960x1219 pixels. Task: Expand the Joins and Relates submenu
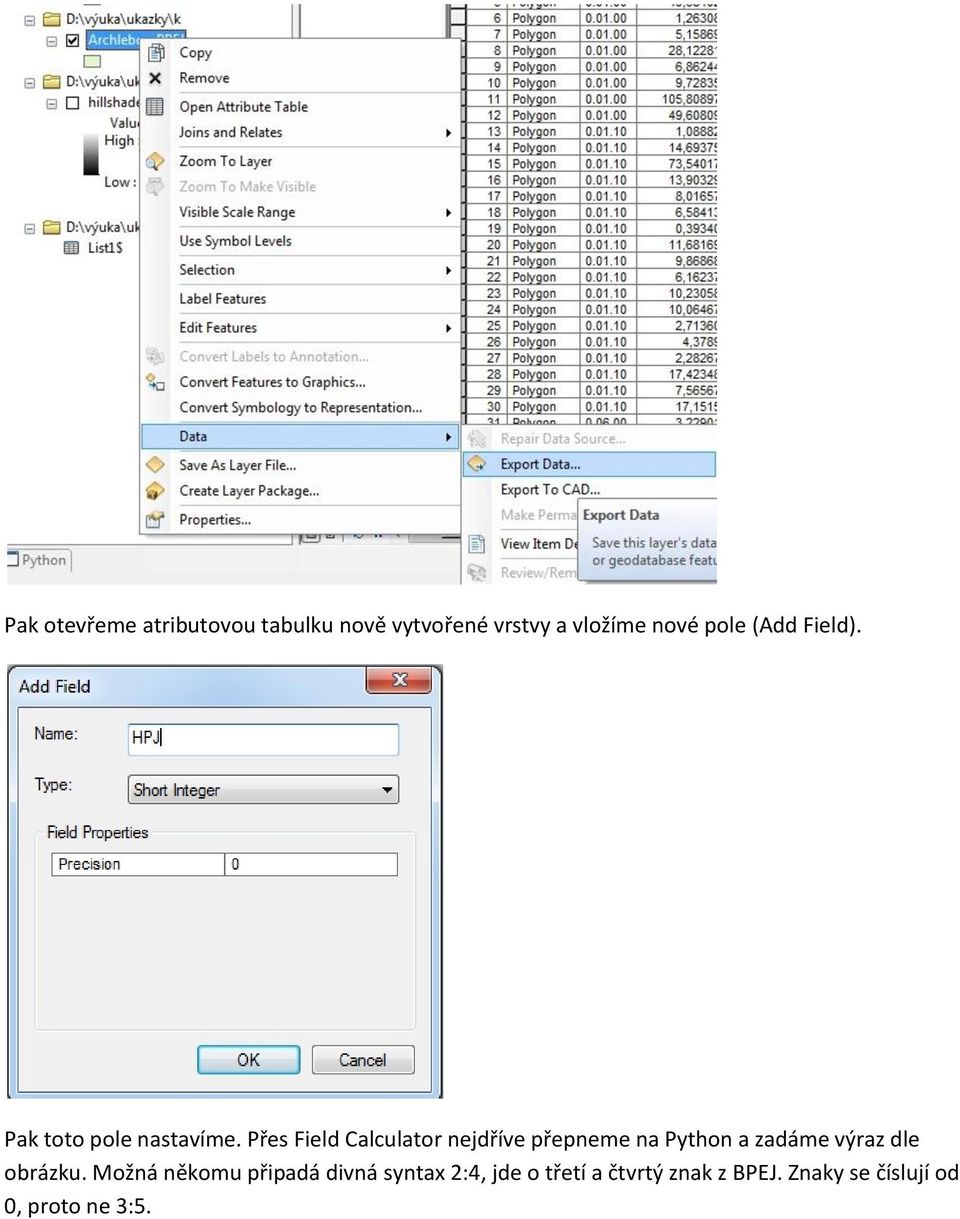point(448,133)
